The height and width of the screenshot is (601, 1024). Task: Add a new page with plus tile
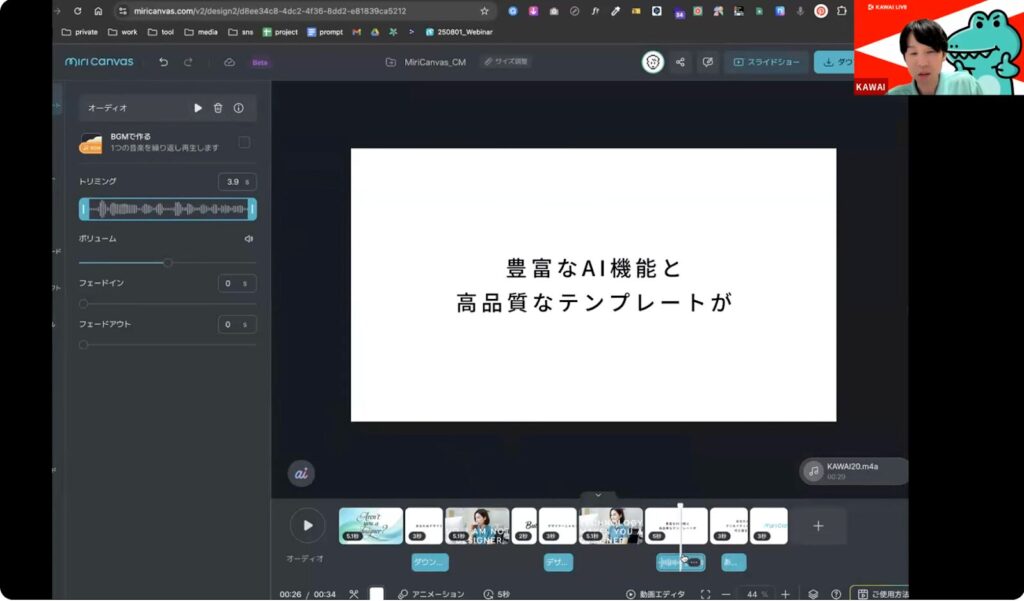pos(818,526)
